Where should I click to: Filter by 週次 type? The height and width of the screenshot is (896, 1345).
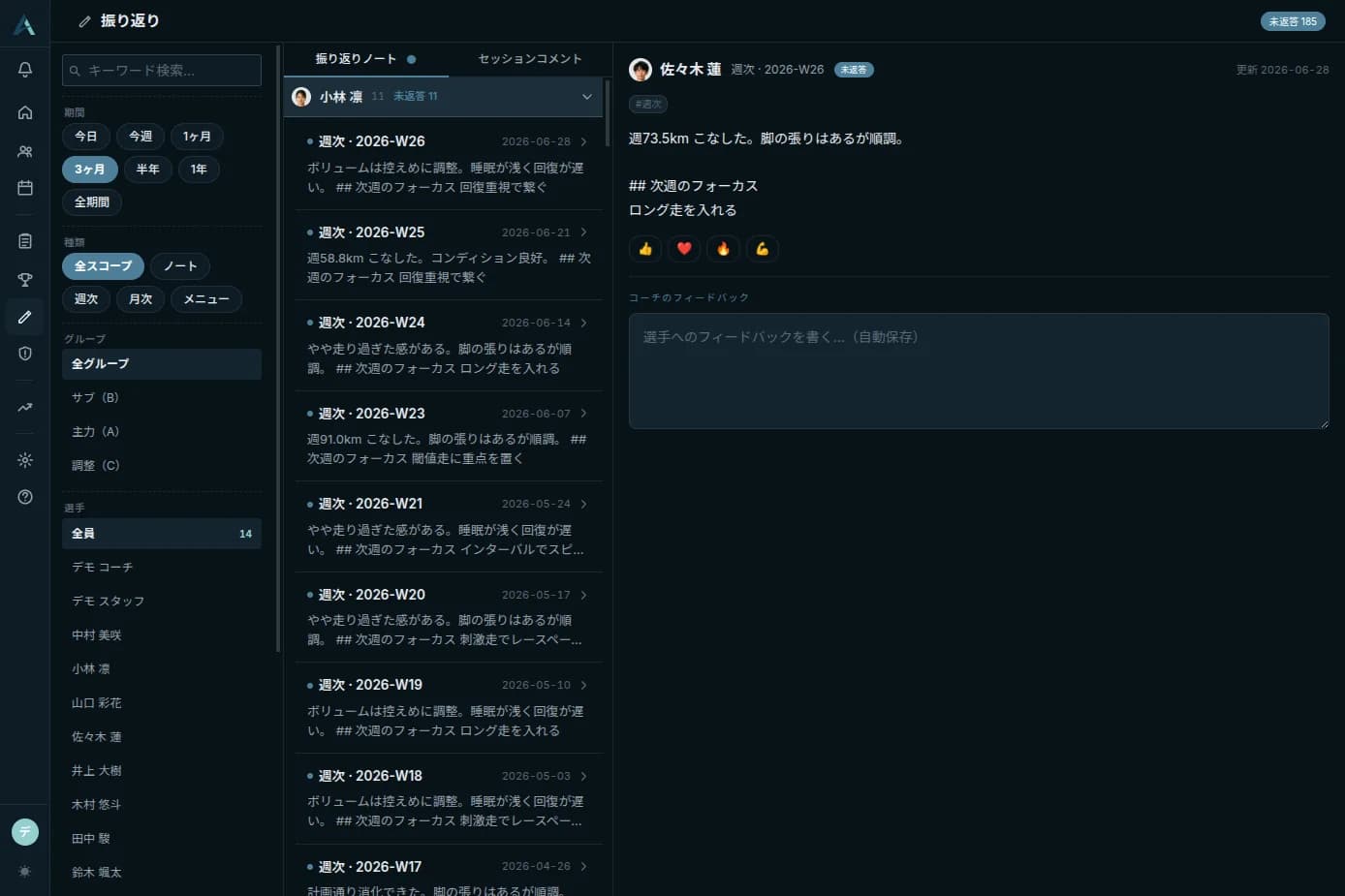point(86,299)
